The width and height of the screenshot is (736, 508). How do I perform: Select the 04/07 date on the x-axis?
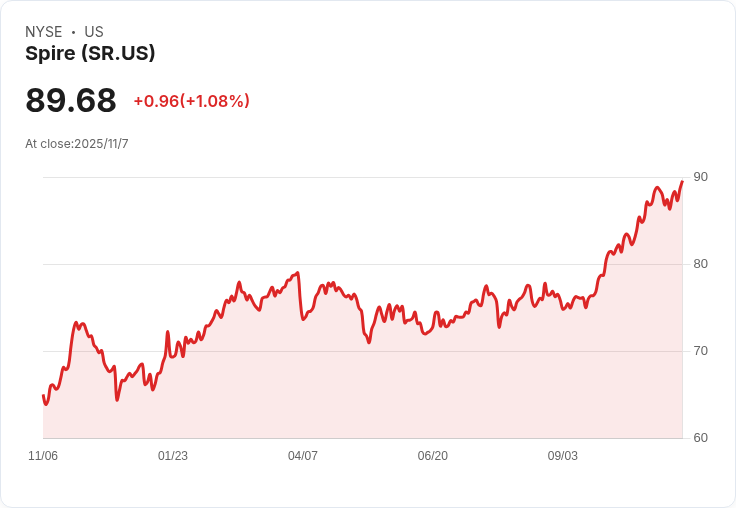[x=303, y=456]
